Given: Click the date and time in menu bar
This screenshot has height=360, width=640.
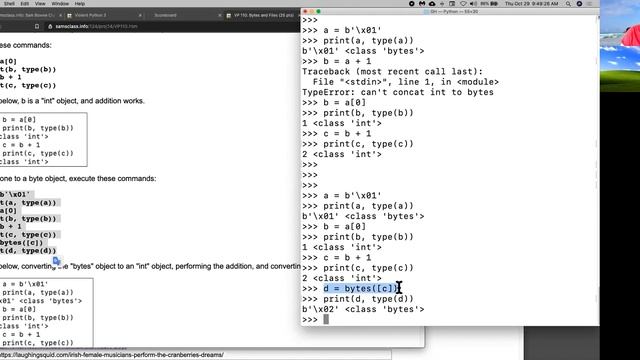Looking at the screenshot, I should point(531,4).
